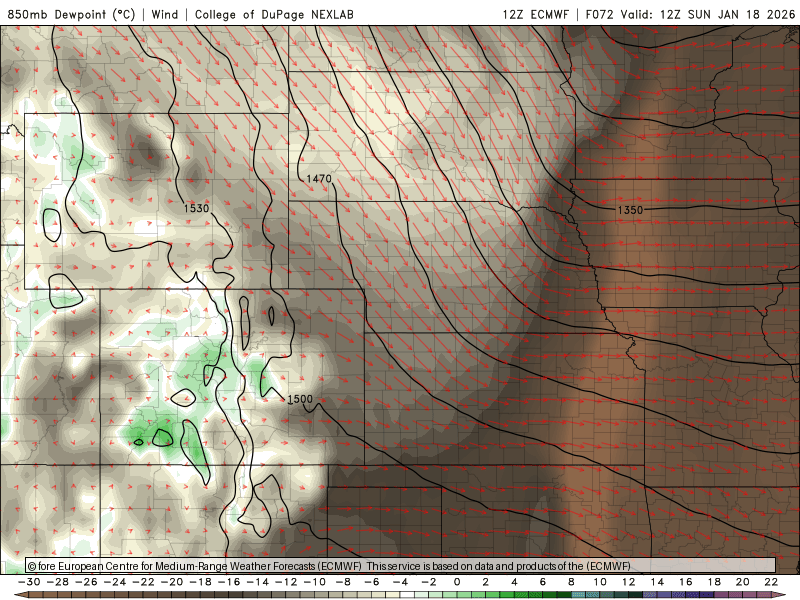Click the -16 value on the color scale
This screenshot has height=600, width=800.
(229, 582)
